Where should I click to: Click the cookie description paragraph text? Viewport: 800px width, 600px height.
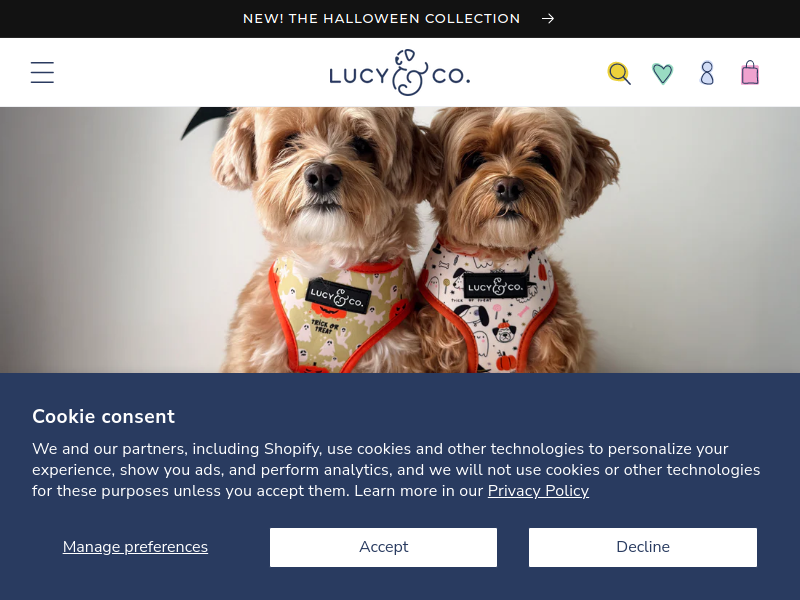pyautogui.click(x=396, y=470)
